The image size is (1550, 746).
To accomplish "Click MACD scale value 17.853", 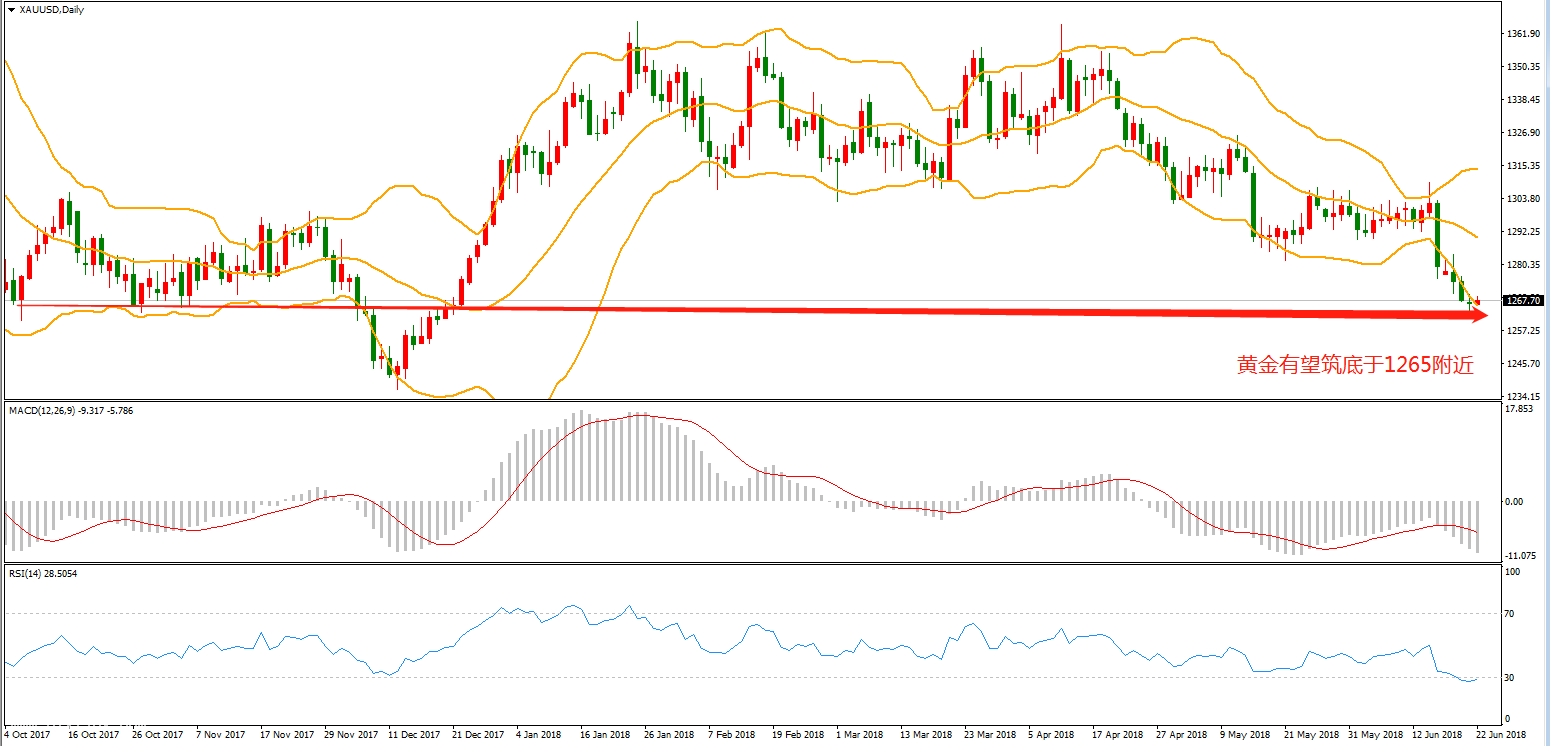I will [x=1519, y=409].
